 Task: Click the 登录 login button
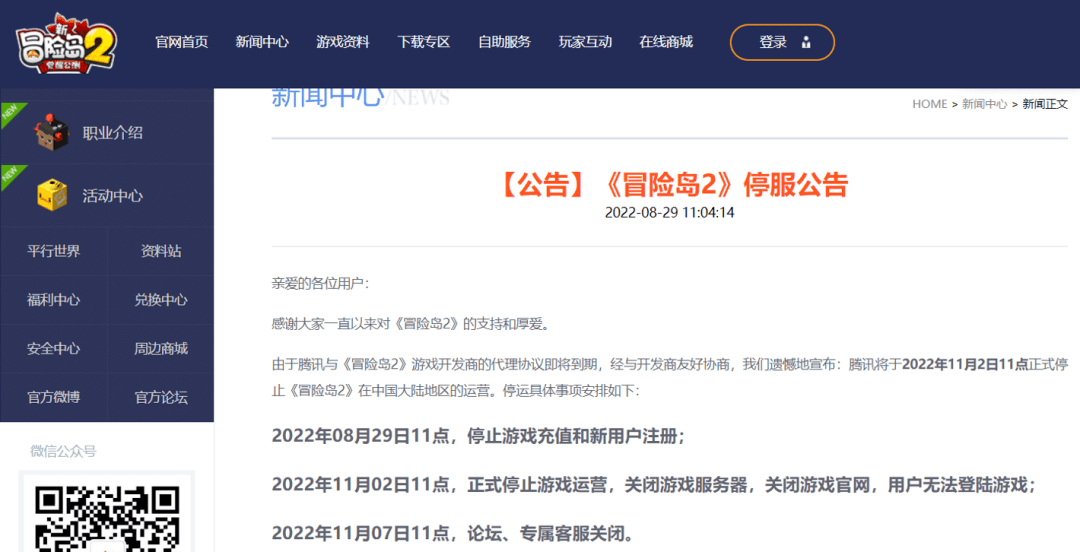pyautogui.click(x=782, y=43)
